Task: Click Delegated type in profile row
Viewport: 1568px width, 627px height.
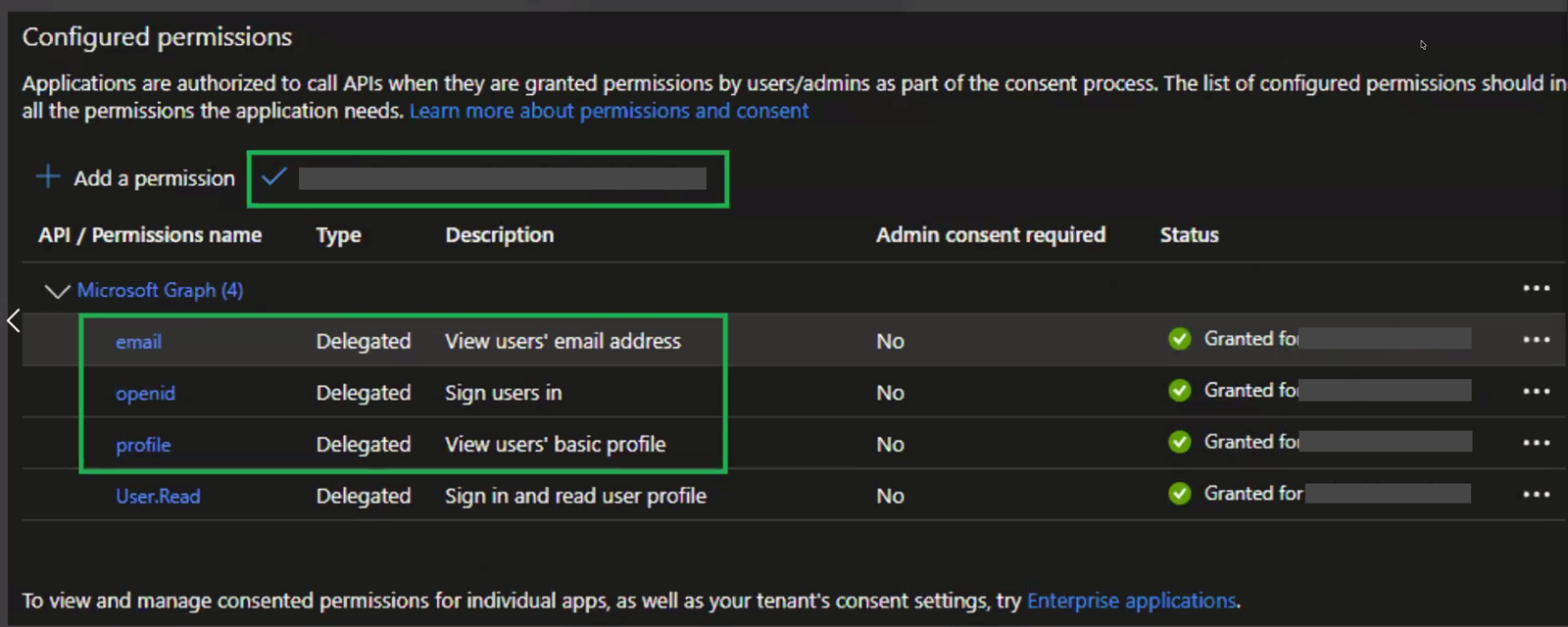Action: pos(364,445)
